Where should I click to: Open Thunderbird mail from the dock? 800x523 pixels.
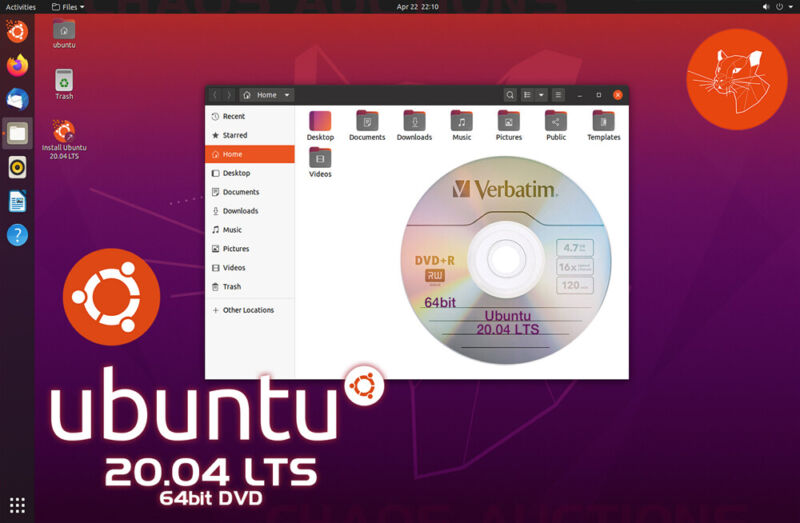17,99
